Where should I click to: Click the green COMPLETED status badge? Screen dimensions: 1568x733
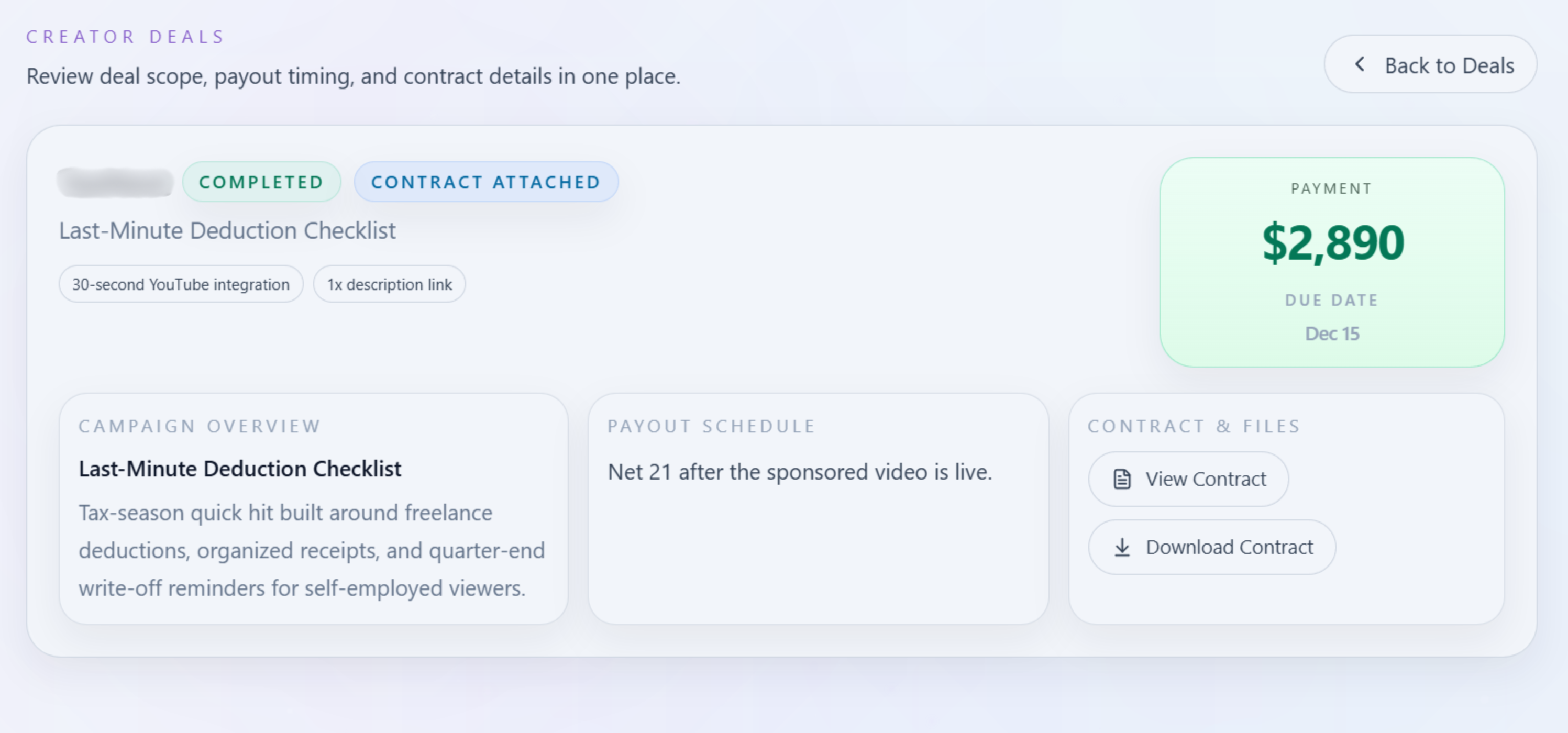261,182
